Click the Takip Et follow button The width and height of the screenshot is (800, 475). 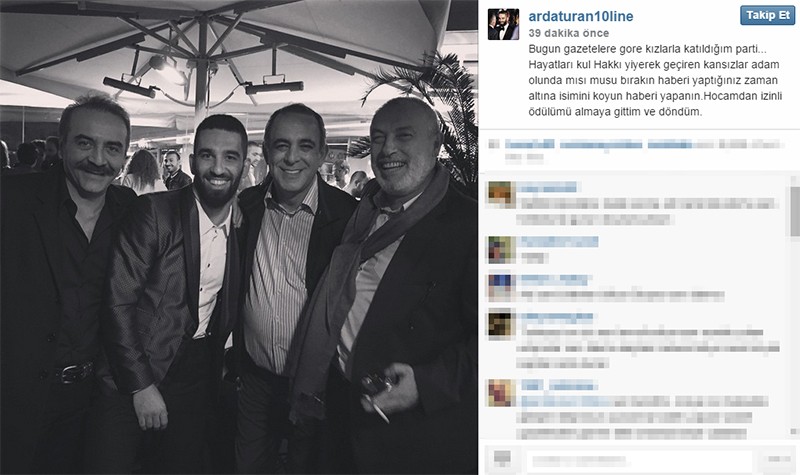click(767, 16)
